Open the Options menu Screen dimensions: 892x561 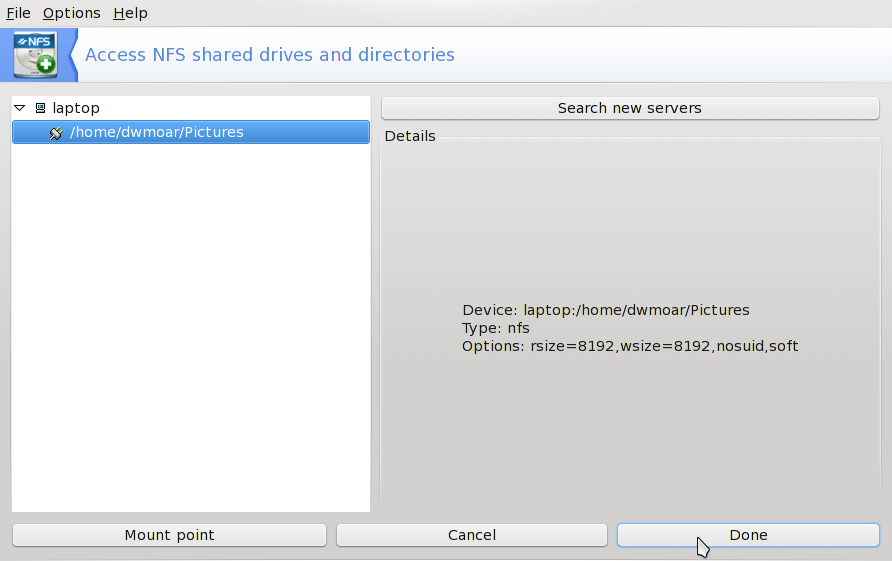tap(71, 13)
